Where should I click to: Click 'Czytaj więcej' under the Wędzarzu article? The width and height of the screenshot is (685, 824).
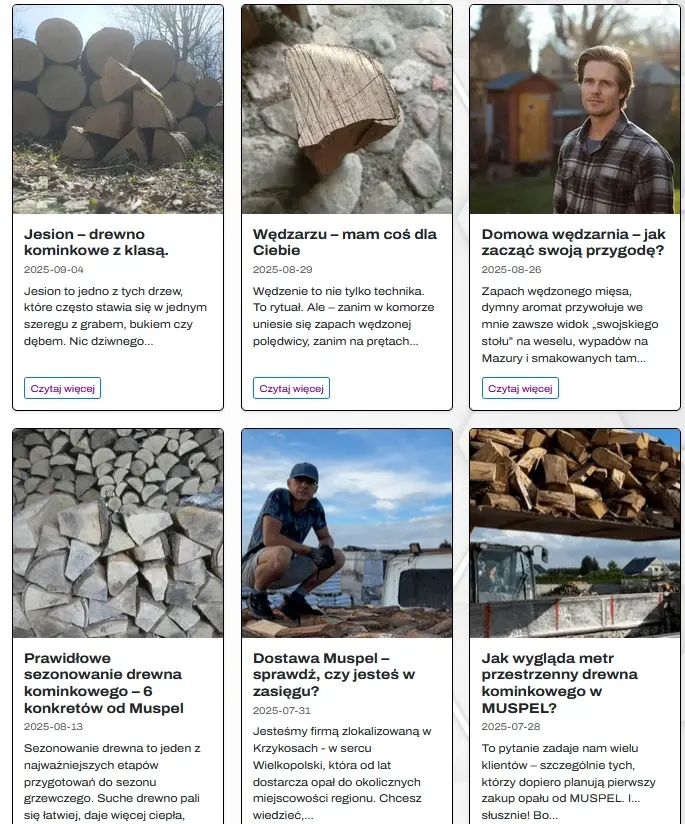(x=291, y=388)
